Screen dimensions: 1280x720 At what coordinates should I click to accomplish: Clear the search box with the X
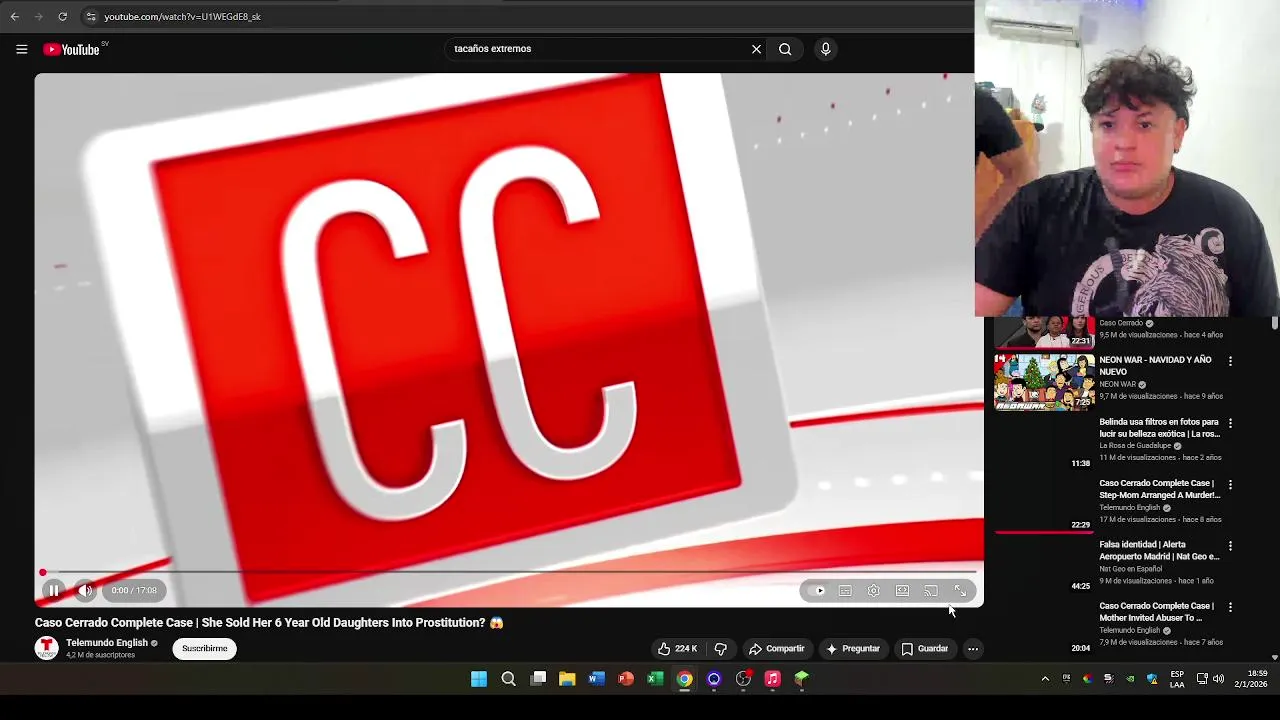pos(756,49)
